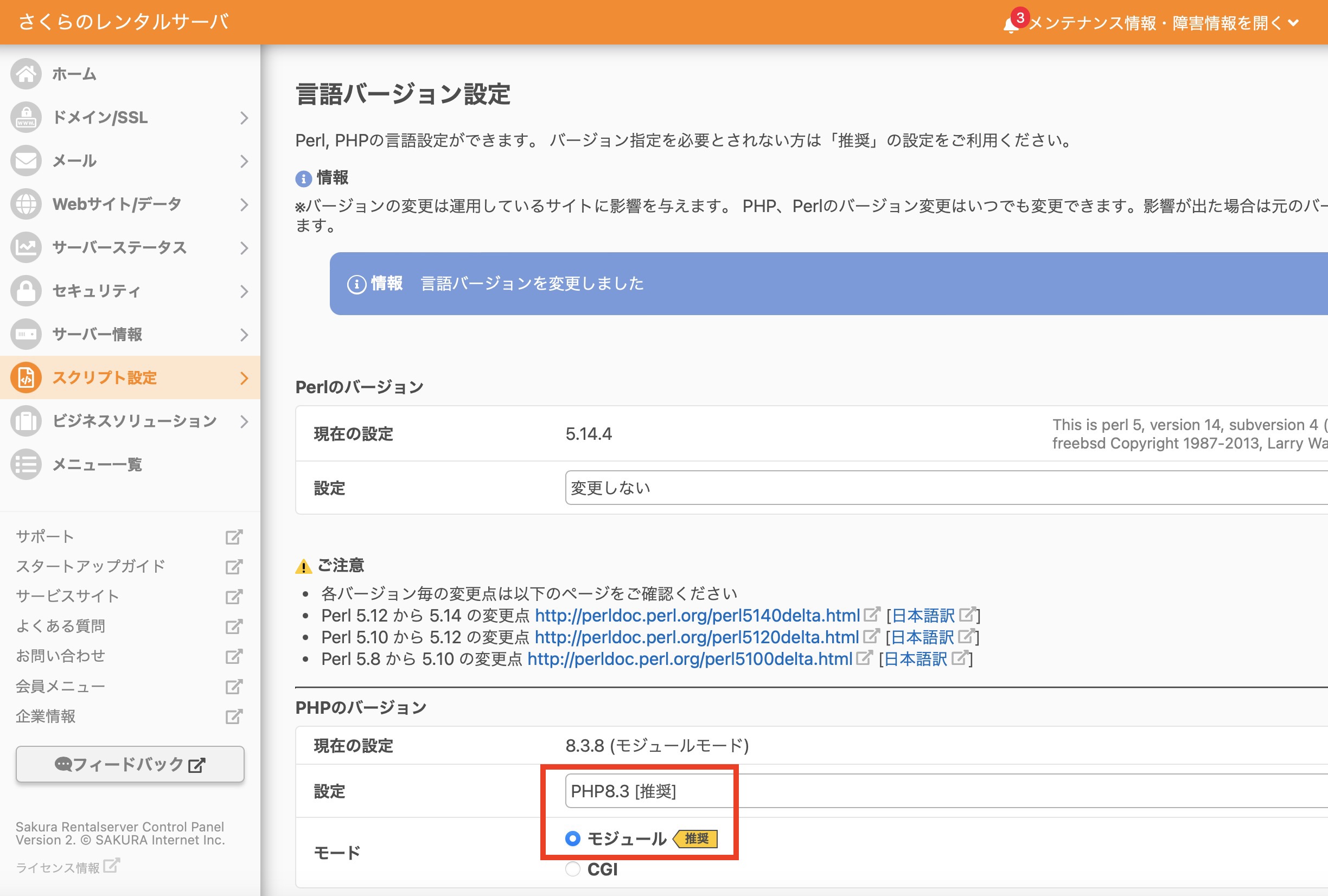This screenshot has height=896, width=1328.
Task: Open the Perl version 変更しない dropdown
Action: point(946,488)
